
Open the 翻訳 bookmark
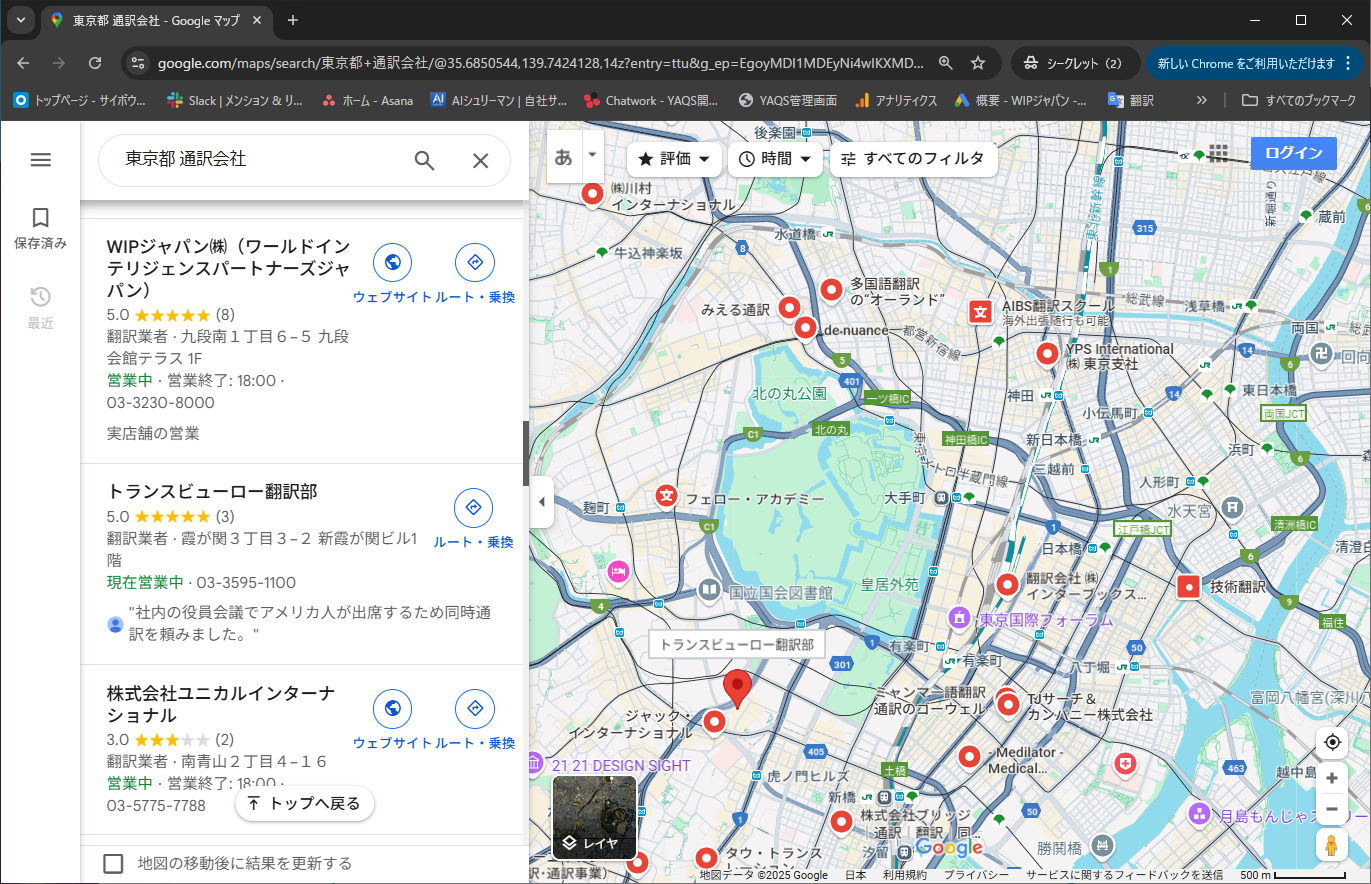tap(1131, 100)
